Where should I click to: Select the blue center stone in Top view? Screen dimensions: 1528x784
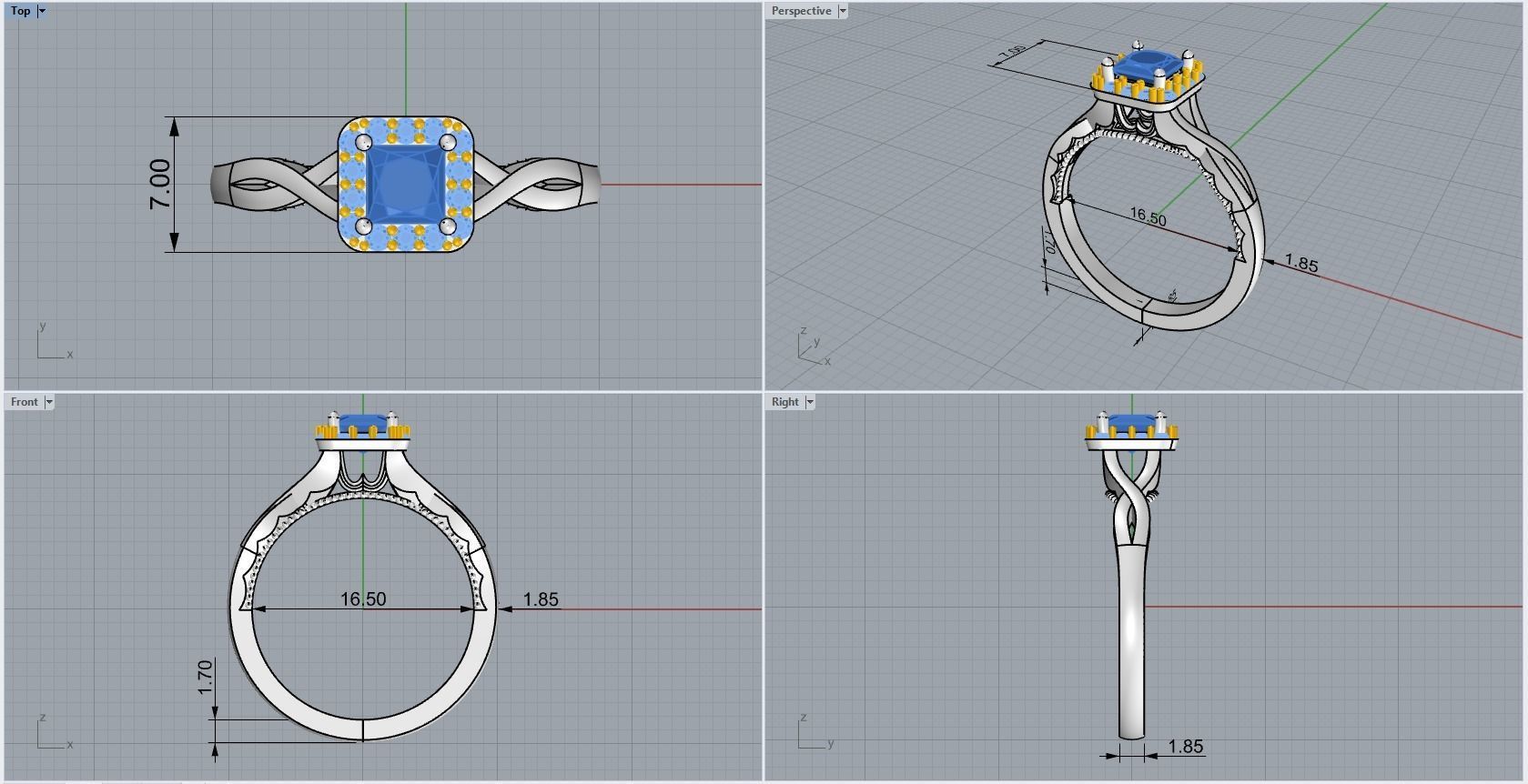(x=405, y=184)
